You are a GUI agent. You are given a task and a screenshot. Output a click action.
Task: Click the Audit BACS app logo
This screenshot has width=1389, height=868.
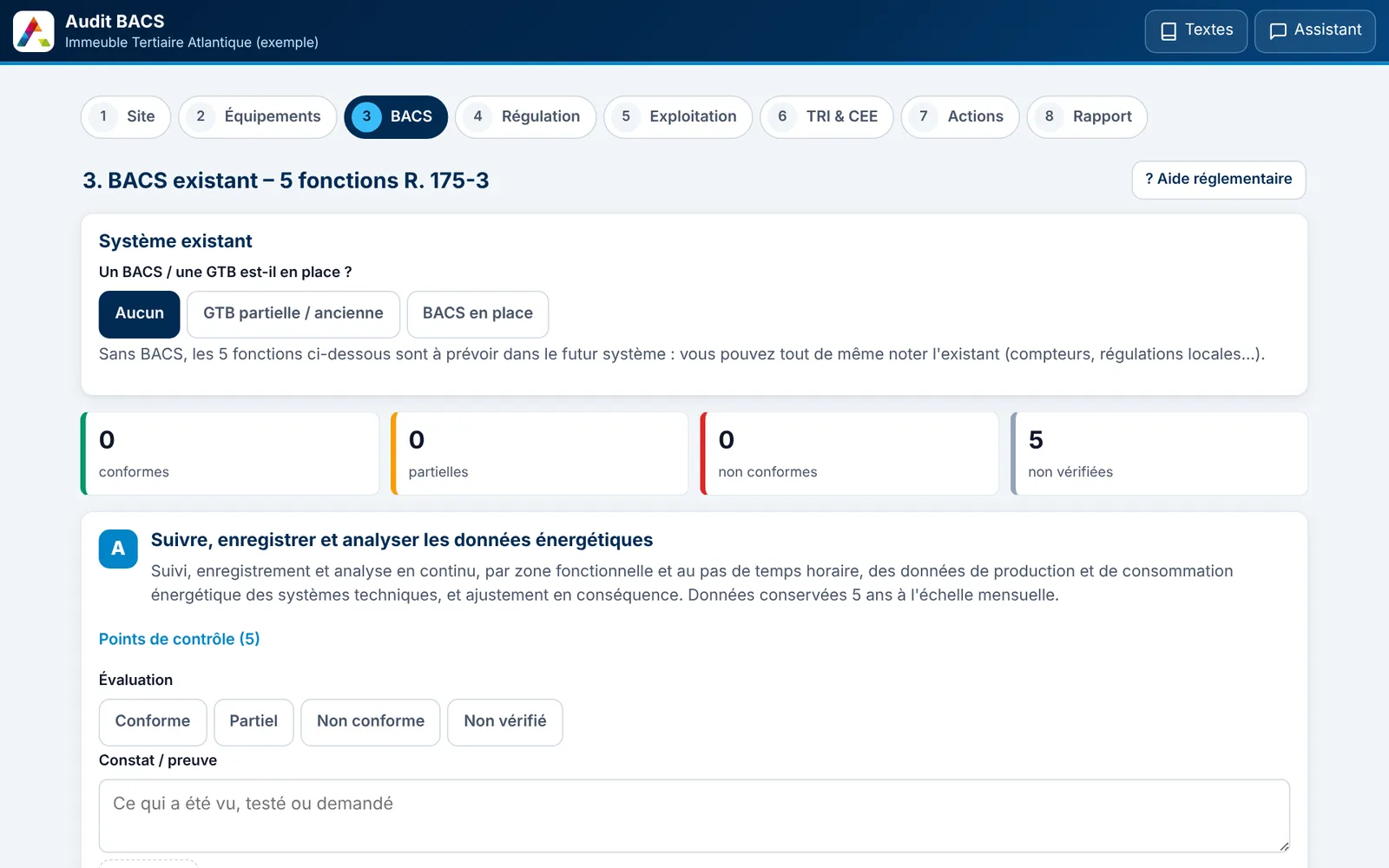[x=34, y=31]
